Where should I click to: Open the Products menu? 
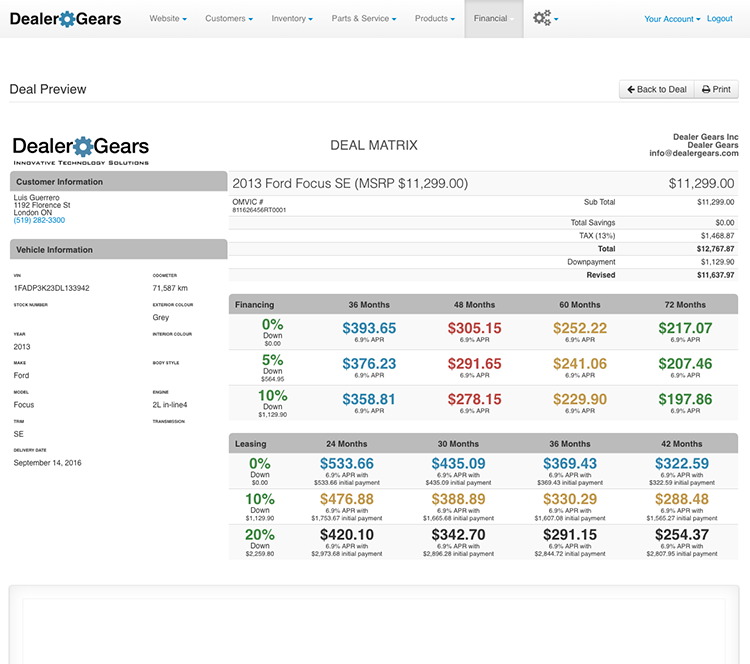(x=435, y=19)
